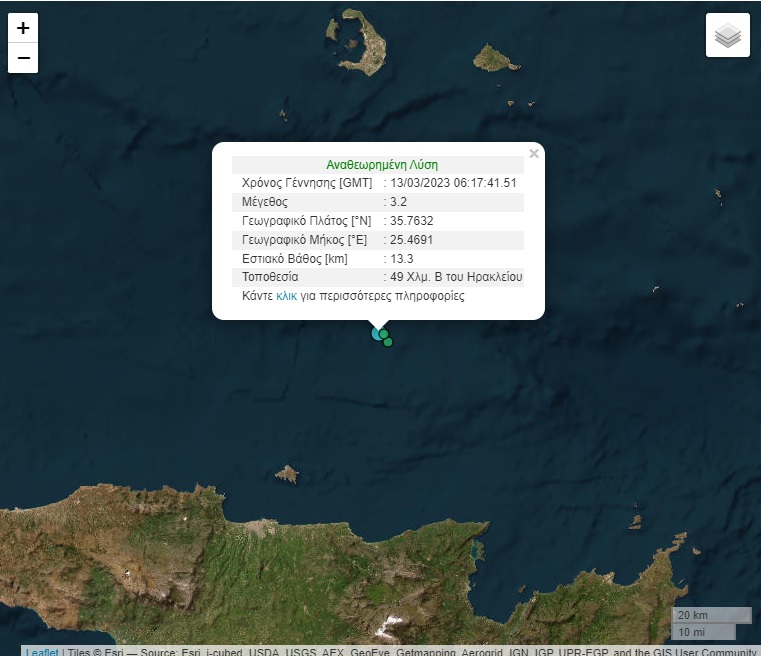Select the lowest green earthquake marker
Image resolution: width=761 pixels, height=656 pixels.
[388, 342]
